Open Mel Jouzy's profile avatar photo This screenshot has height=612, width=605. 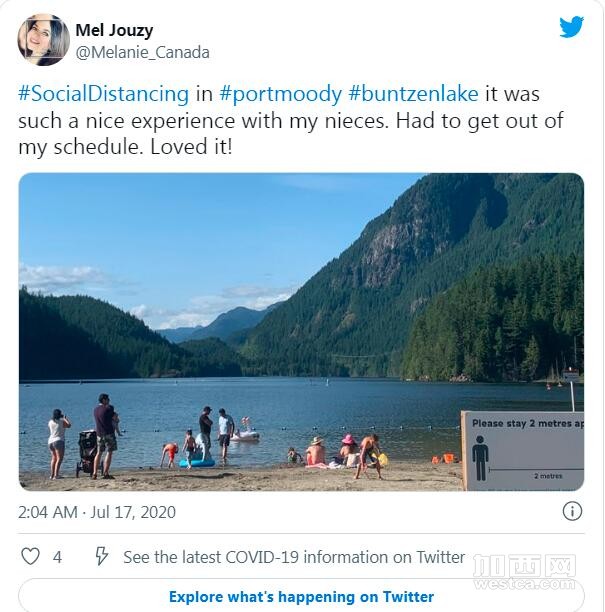click(x=43, y=40)
